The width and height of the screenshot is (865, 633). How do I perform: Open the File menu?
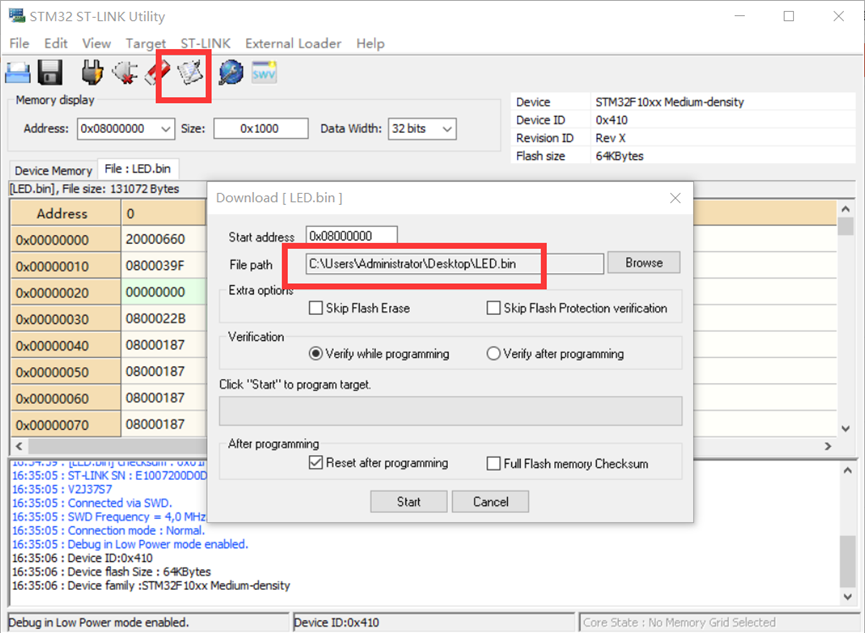[x=19, y=43]
